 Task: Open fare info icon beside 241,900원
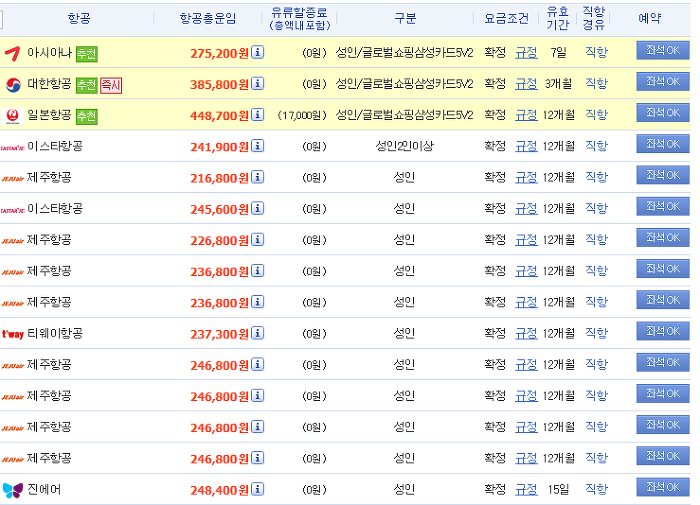click(258, 146)
